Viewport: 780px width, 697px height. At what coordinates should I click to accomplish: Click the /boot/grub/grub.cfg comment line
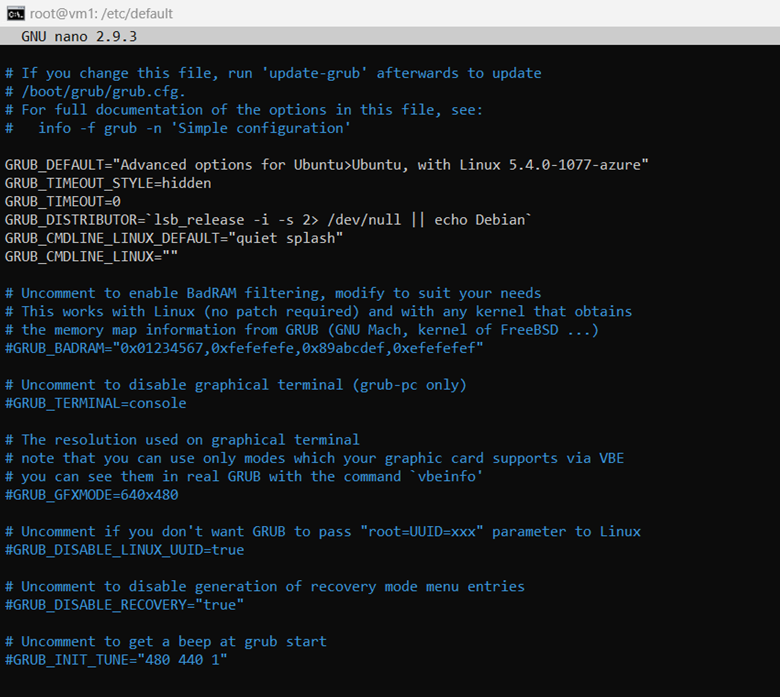[95, 92]
